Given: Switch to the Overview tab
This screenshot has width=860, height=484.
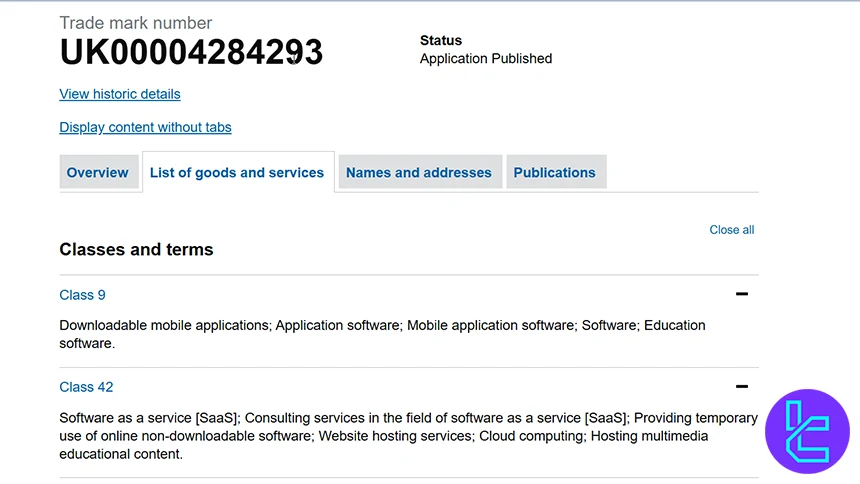Looking at the screenshot, I should (98, 172).
